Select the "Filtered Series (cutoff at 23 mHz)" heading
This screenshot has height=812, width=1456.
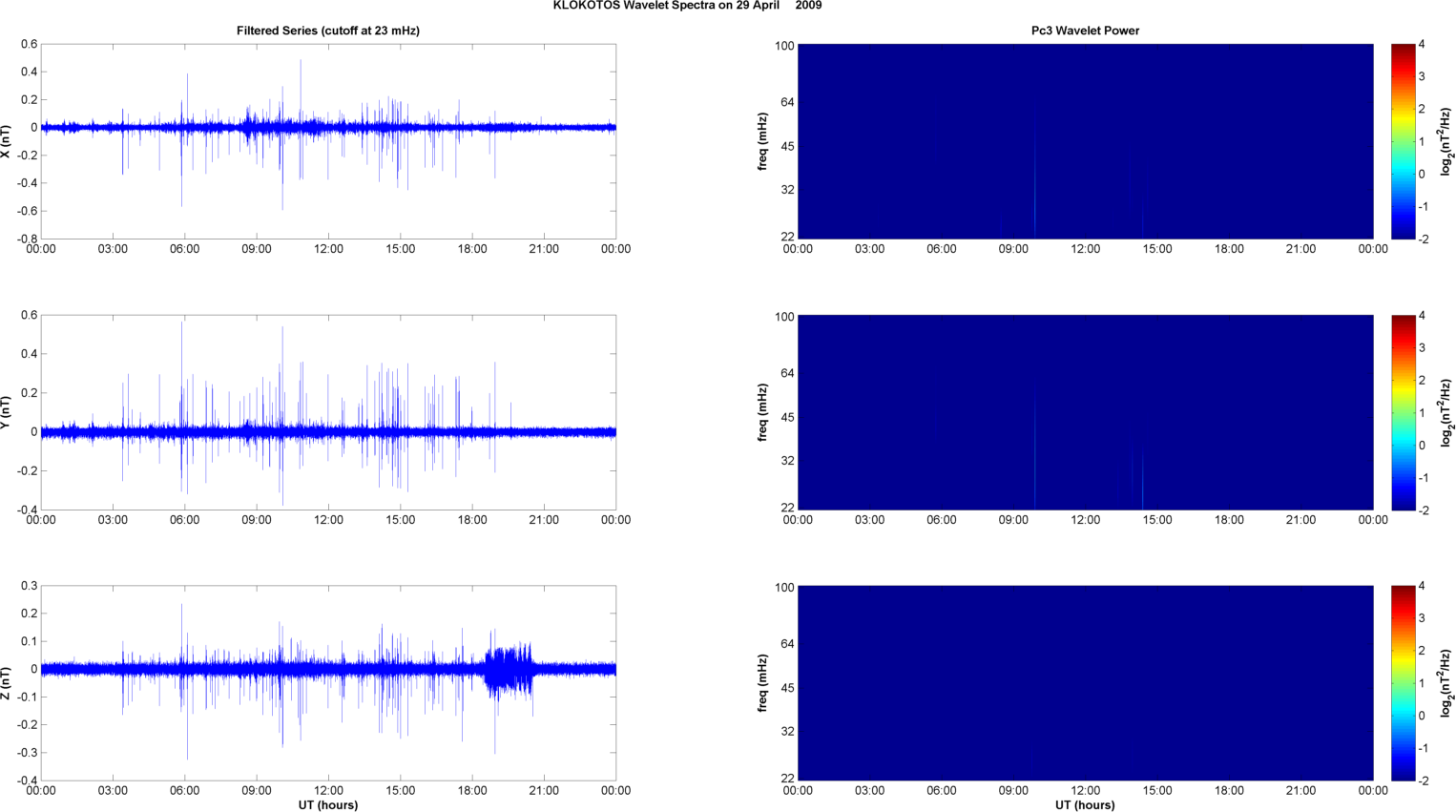[328, 31]
